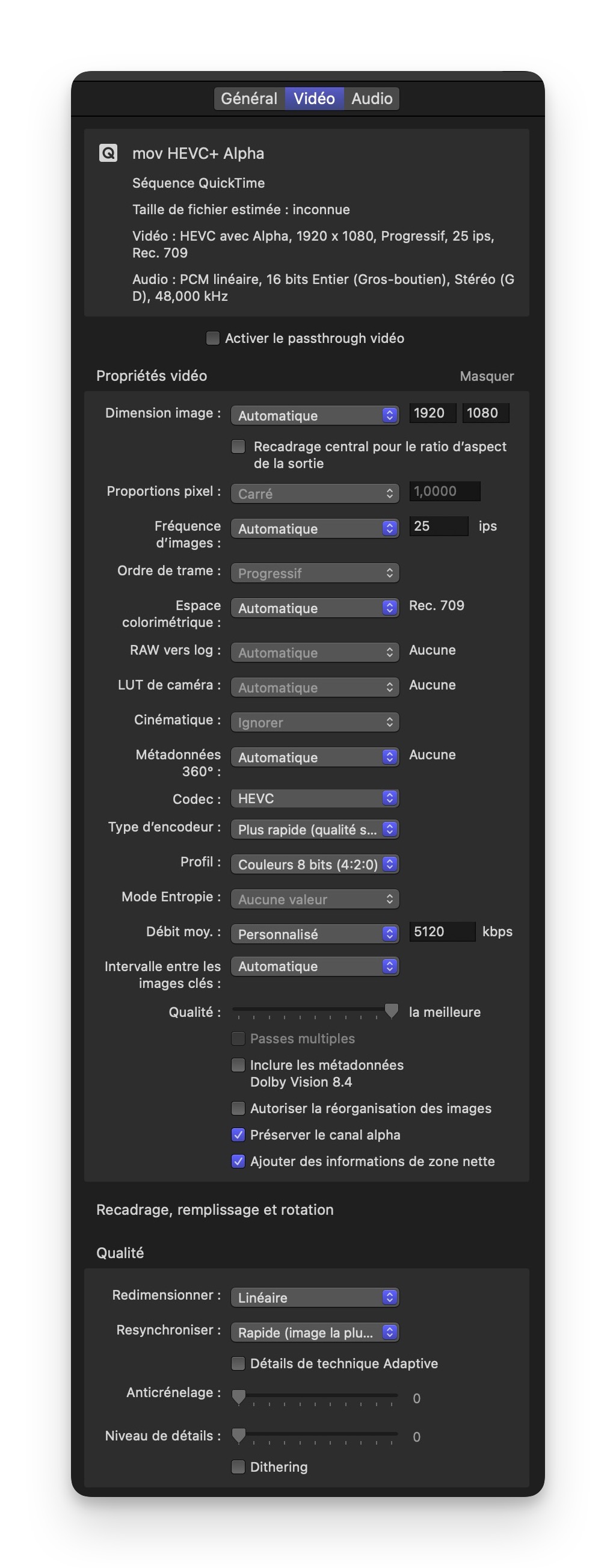Click the QuickTime icon beside mov HEVC+ Alpha
This screenshot has height=1568, width=616.
click(x=108, y=153)
